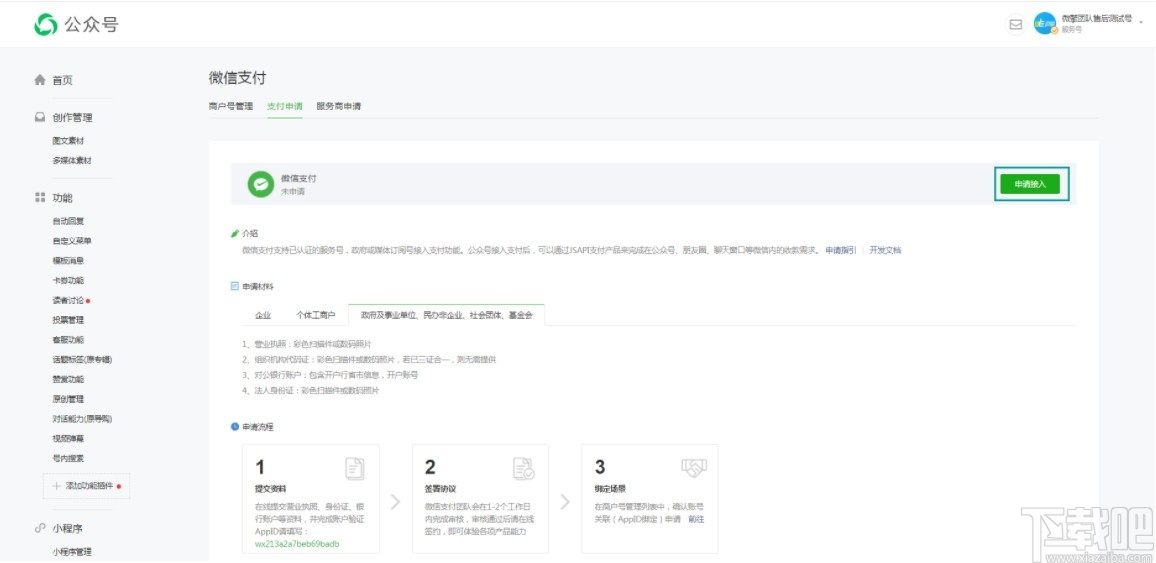Select the 企业 materials tab
Viewport: 1156px width, 563px height.
click(x=263, y=315)
